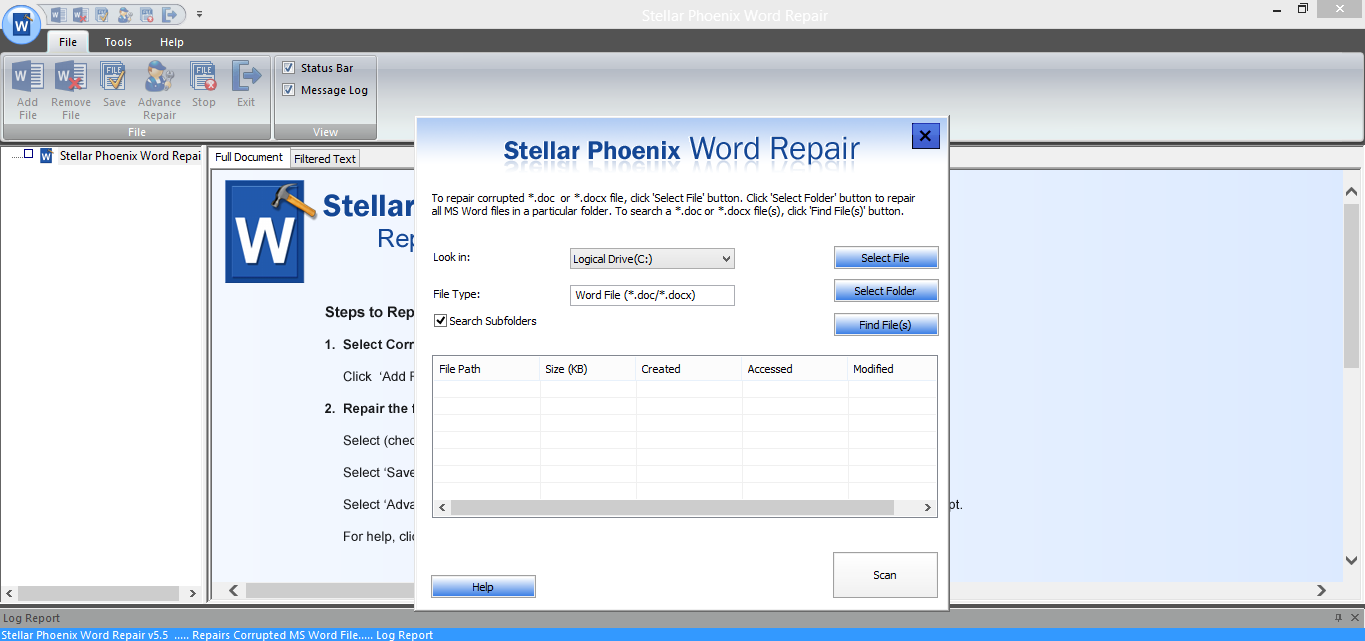This screenshot has width=1365, height=641.
Task: Sort by Created column header
Action: point(689,369)
